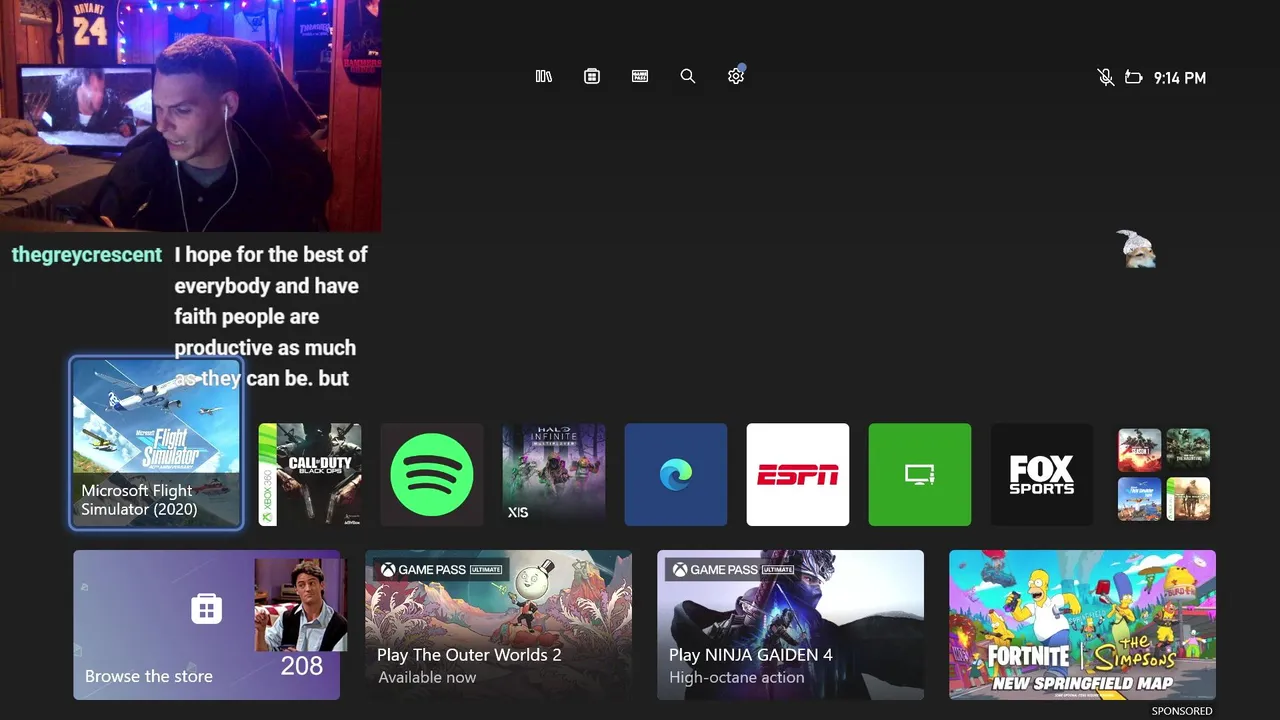
Task: Click Game Pass Ultimate badge on Outer Worlds
Action: coord(441,570)
